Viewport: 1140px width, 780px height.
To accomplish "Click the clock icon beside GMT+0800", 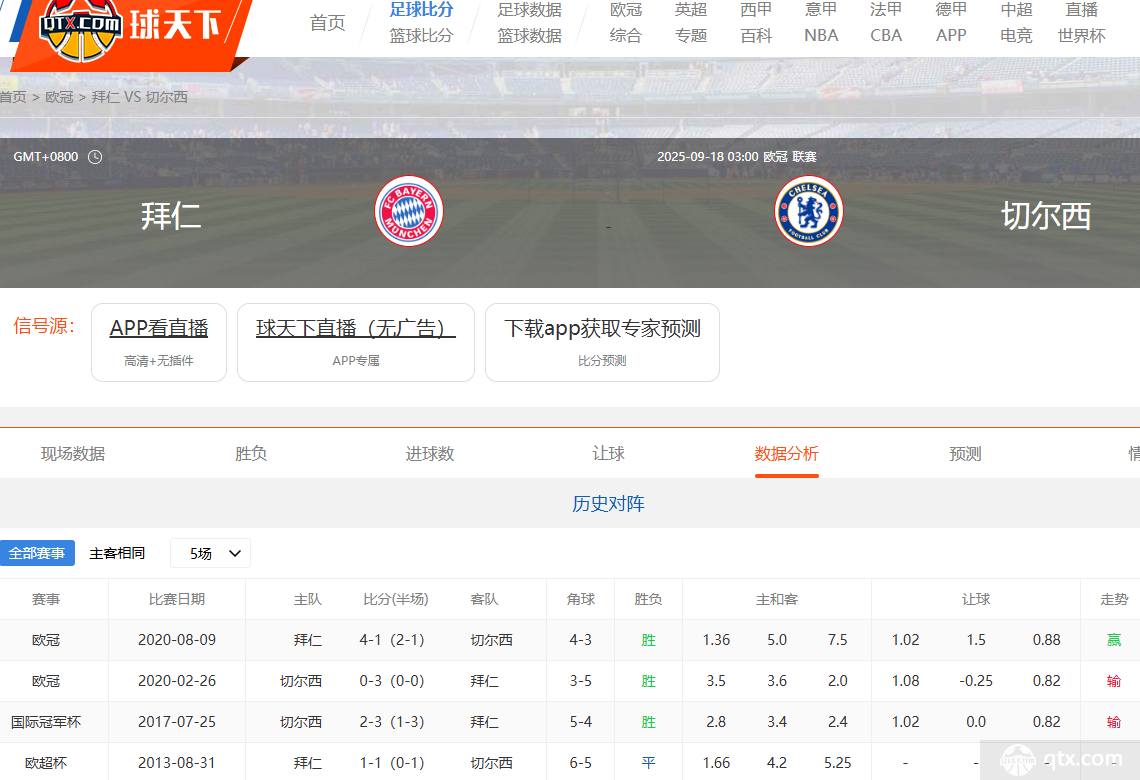I will [x=95, y=156].
